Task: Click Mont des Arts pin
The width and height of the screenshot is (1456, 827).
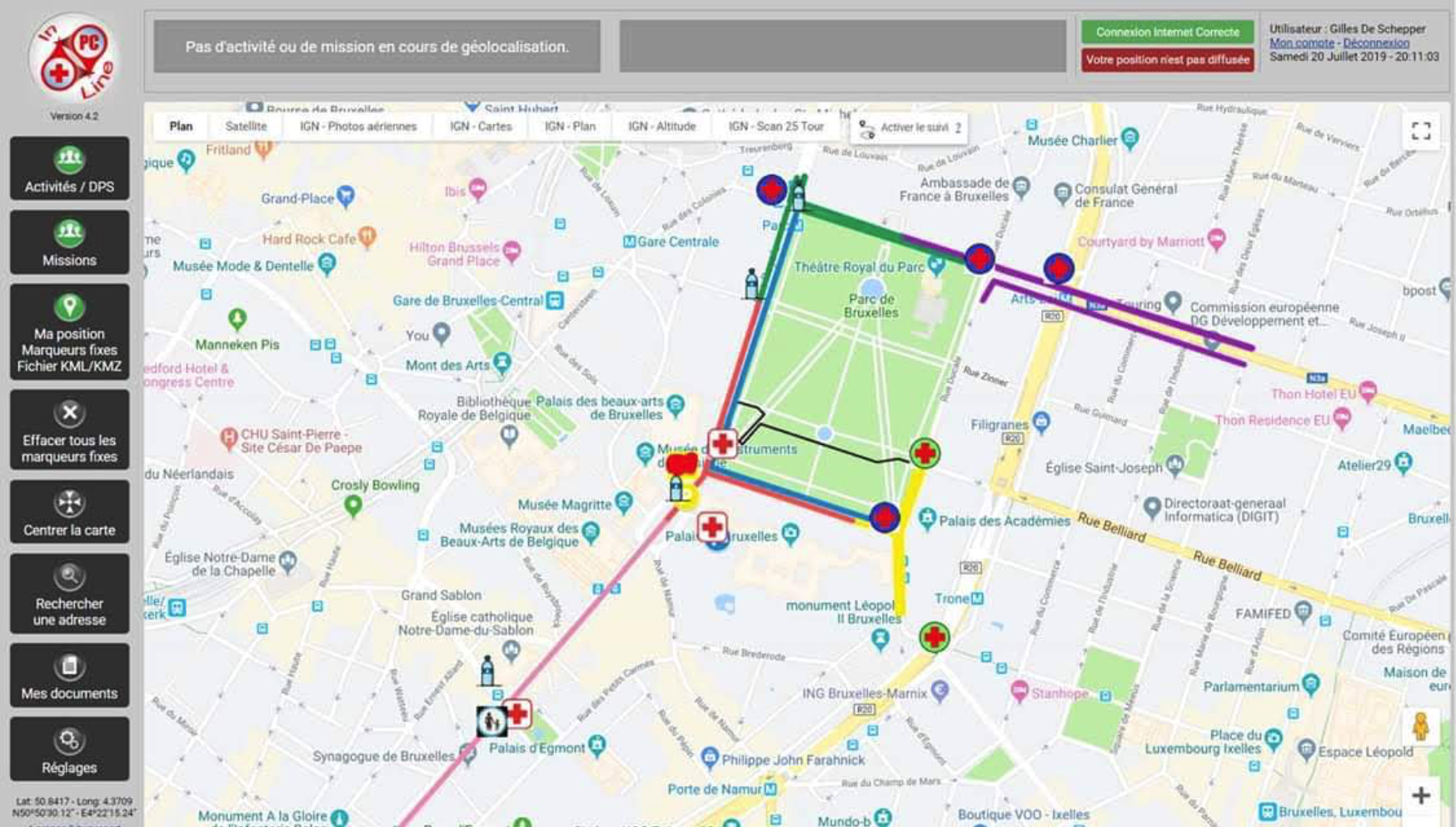Action: pyautogui.click(x=501, y=362)
